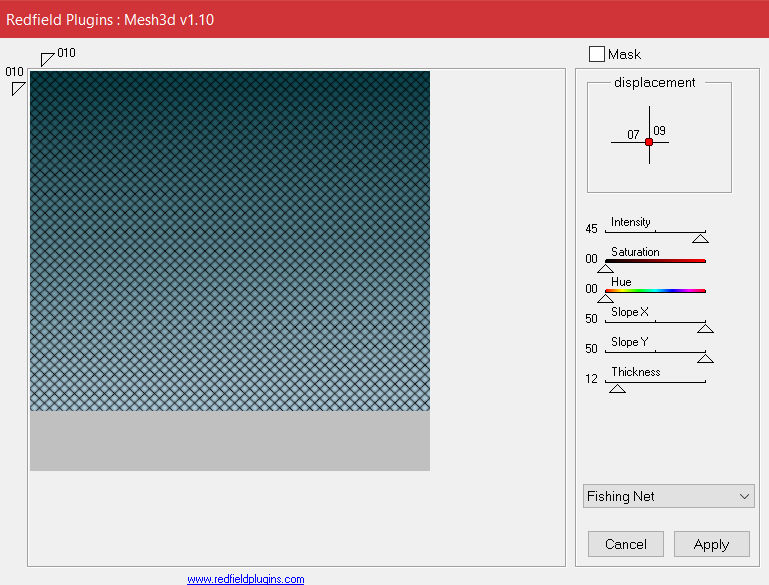Click the Slope Y slider handle

705,358
